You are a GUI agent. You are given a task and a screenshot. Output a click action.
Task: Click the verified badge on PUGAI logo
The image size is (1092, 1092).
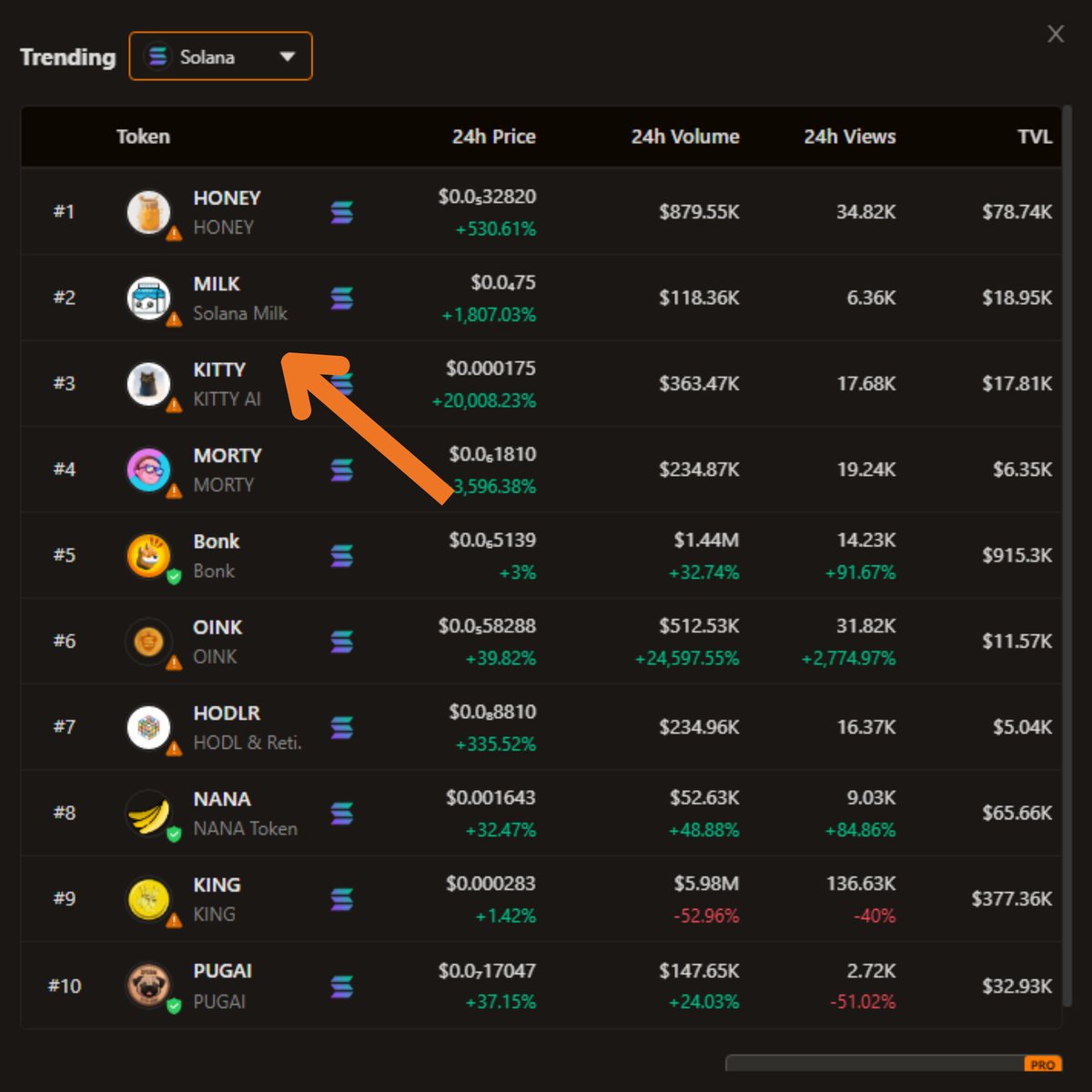pos(174,1006)
